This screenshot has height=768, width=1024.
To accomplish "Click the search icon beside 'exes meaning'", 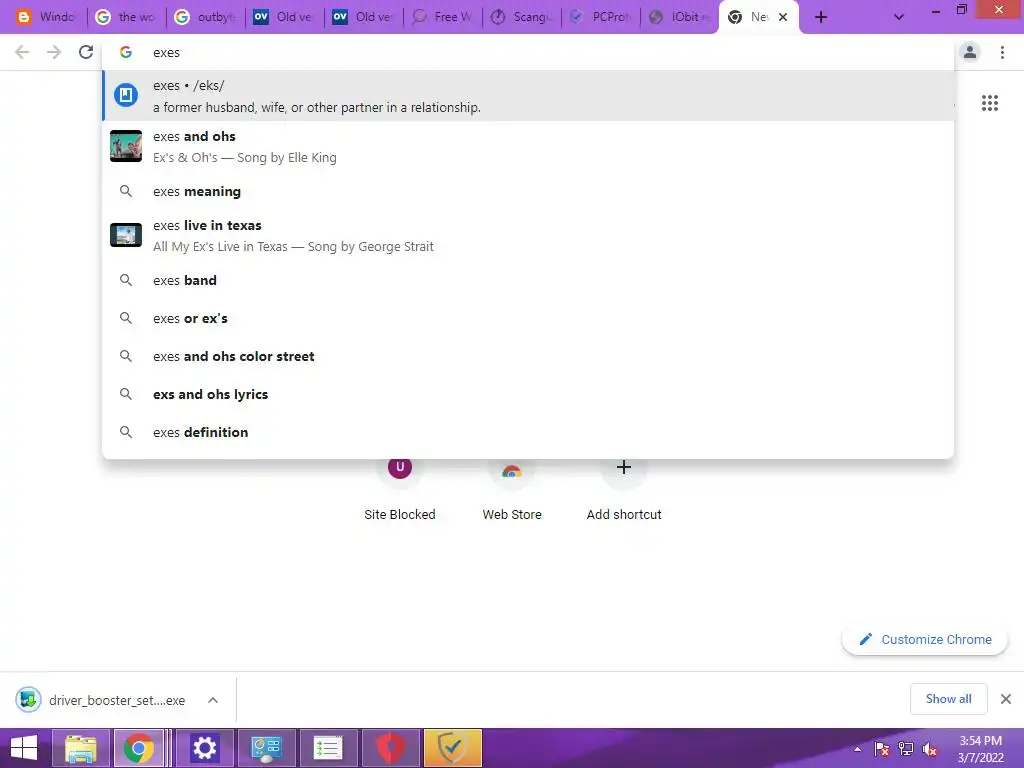I will [126, 191].
